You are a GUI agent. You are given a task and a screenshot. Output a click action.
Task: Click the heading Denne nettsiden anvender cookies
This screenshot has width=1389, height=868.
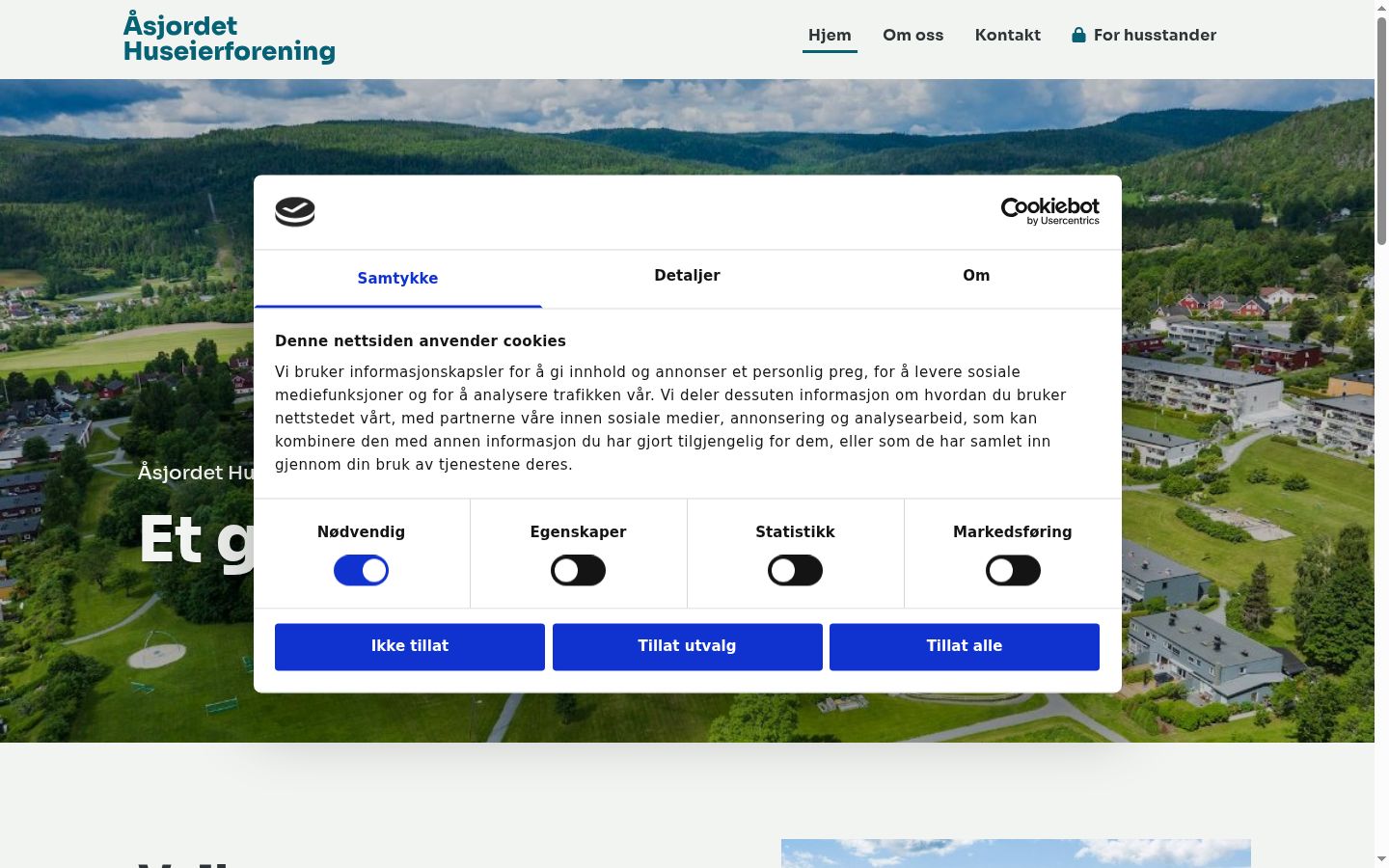tap(421, 340)
